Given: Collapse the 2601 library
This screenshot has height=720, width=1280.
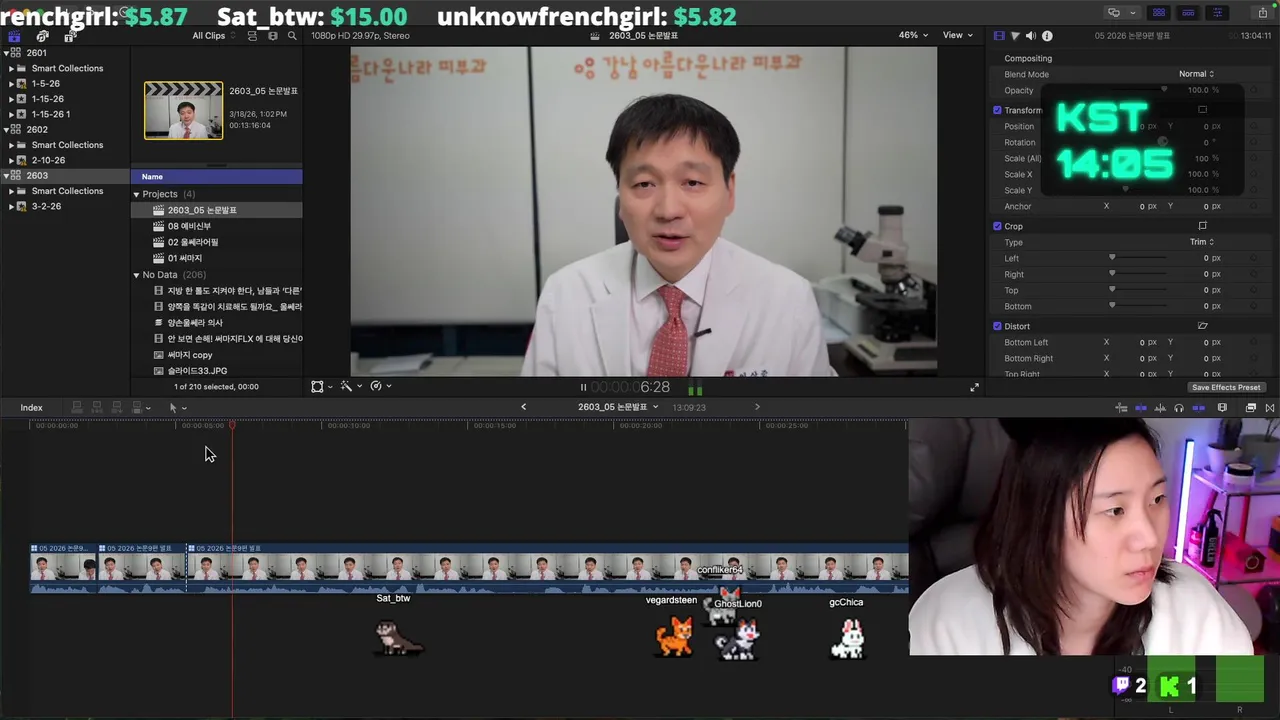Looking at the screenshot, I should click(5, 53).
